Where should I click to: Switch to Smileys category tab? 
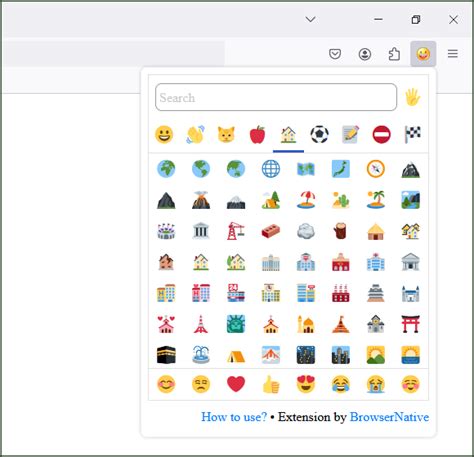pos(164,135)
